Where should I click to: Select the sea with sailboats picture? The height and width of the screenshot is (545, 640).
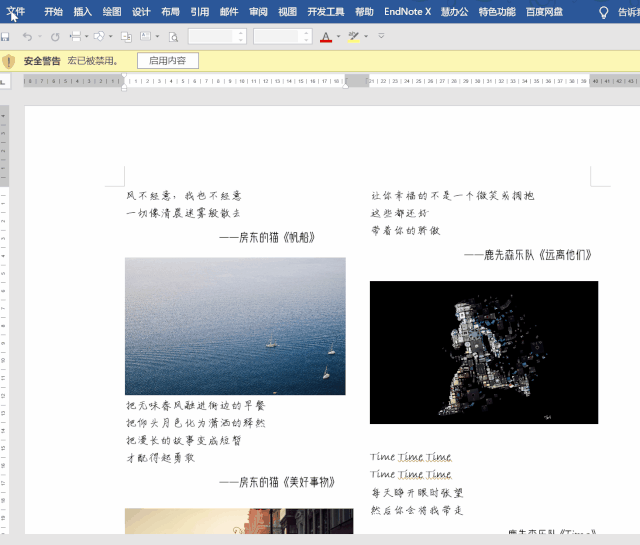coord(235,326)
